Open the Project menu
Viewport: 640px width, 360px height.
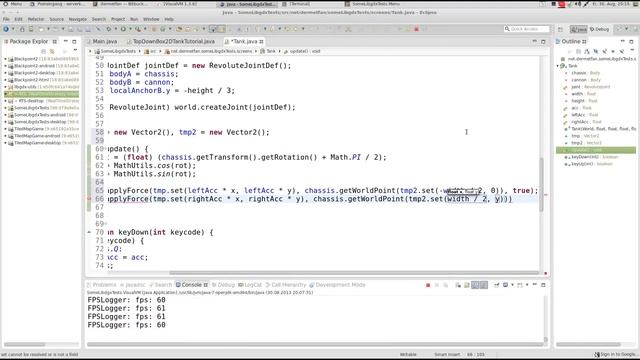tap(118, 19)
